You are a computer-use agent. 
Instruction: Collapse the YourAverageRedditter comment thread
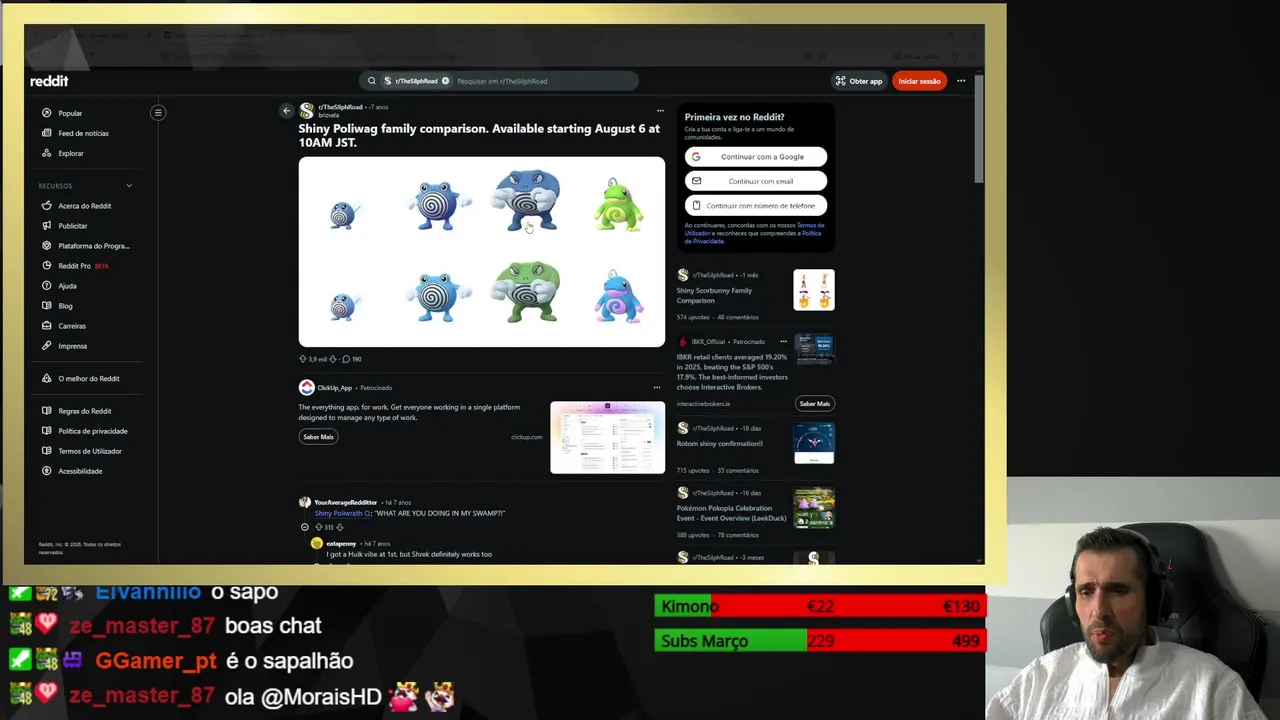305,527
